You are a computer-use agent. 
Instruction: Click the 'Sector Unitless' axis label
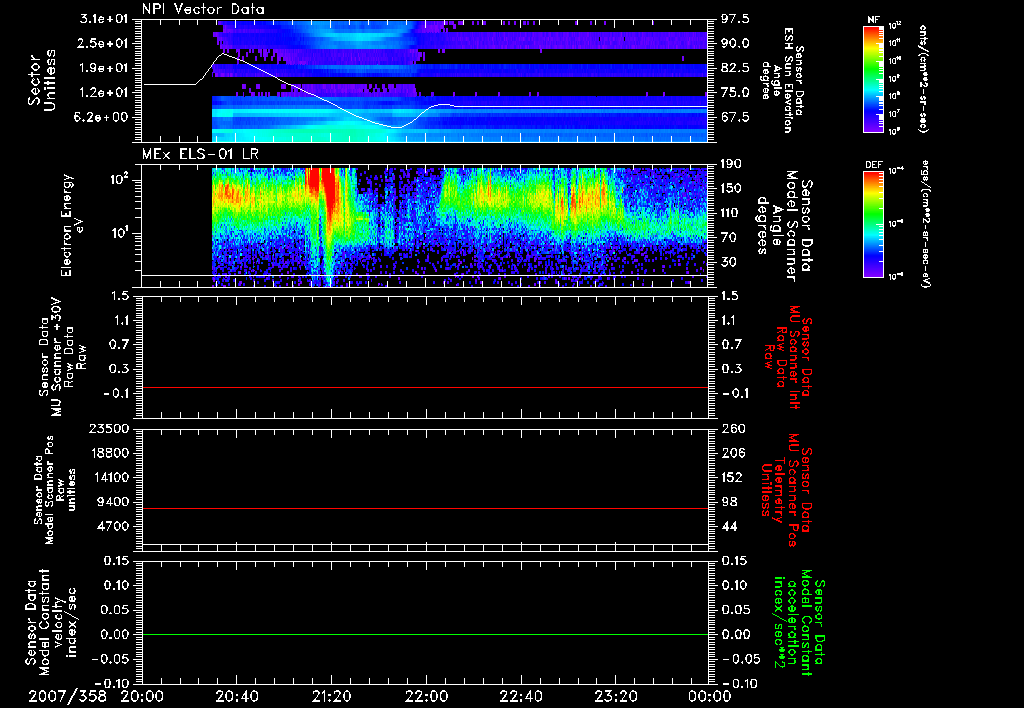click(42, 80)
